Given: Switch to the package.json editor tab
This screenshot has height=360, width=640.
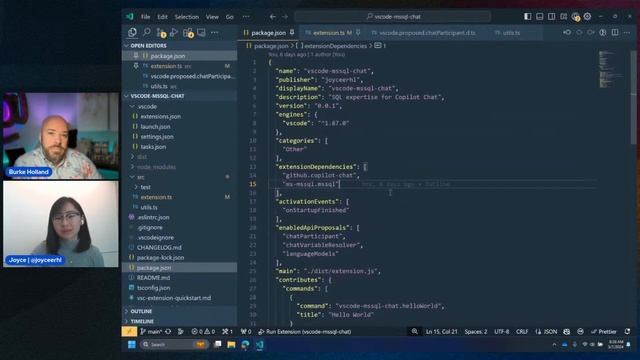Looking at the screenshot, I should (268, 33).
